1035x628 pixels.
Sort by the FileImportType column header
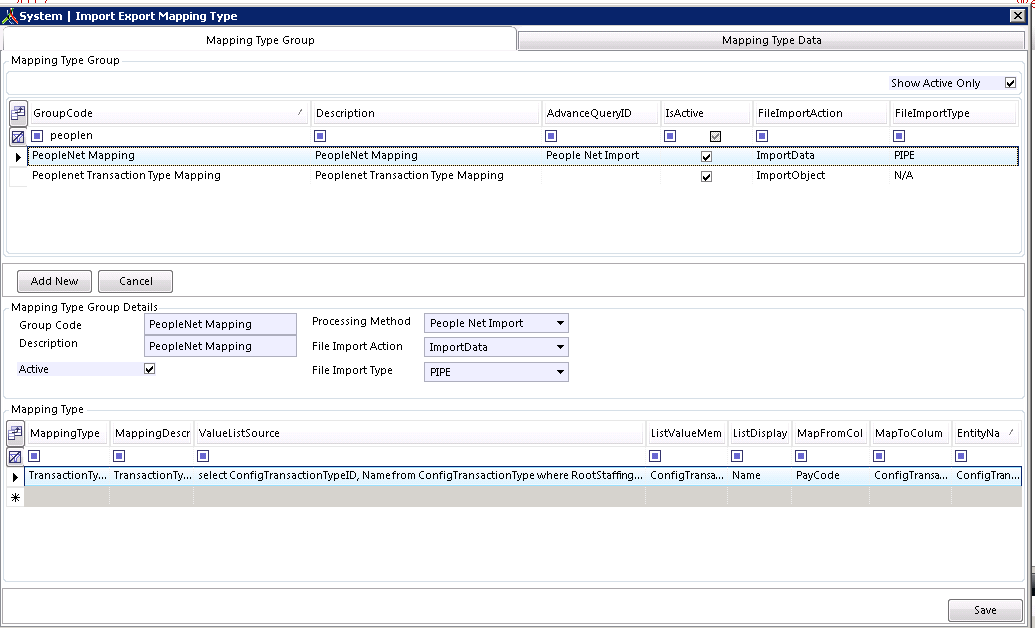[954, 113]
